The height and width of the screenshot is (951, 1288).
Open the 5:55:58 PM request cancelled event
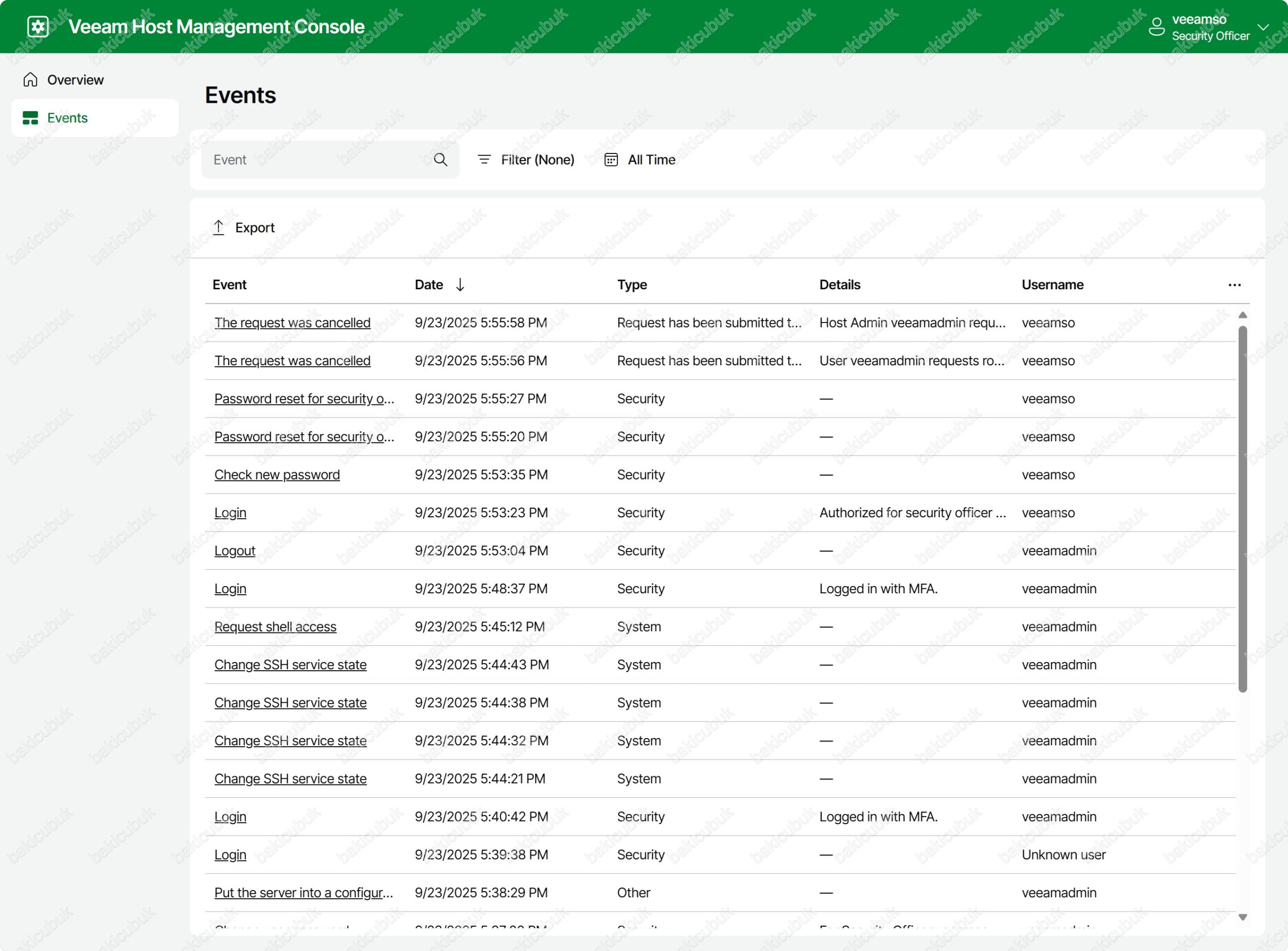292,323
